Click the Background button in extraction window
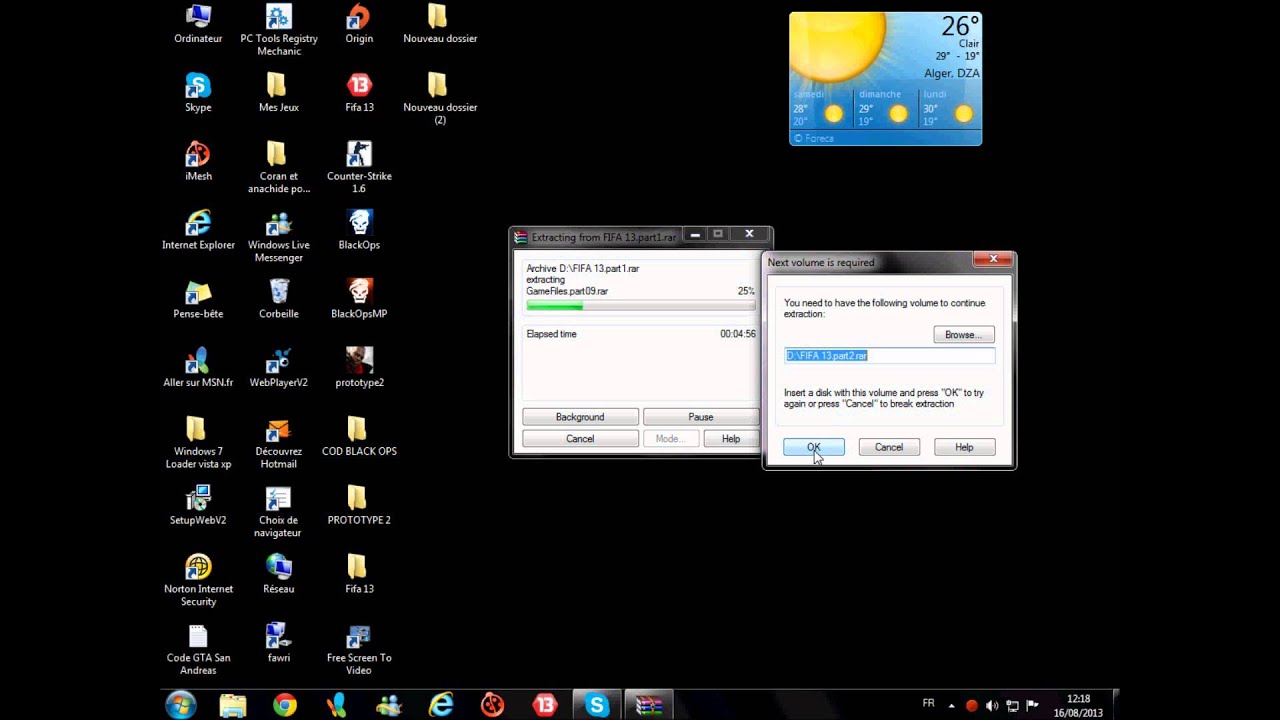The image size is (1280, 720). [580, 417]
